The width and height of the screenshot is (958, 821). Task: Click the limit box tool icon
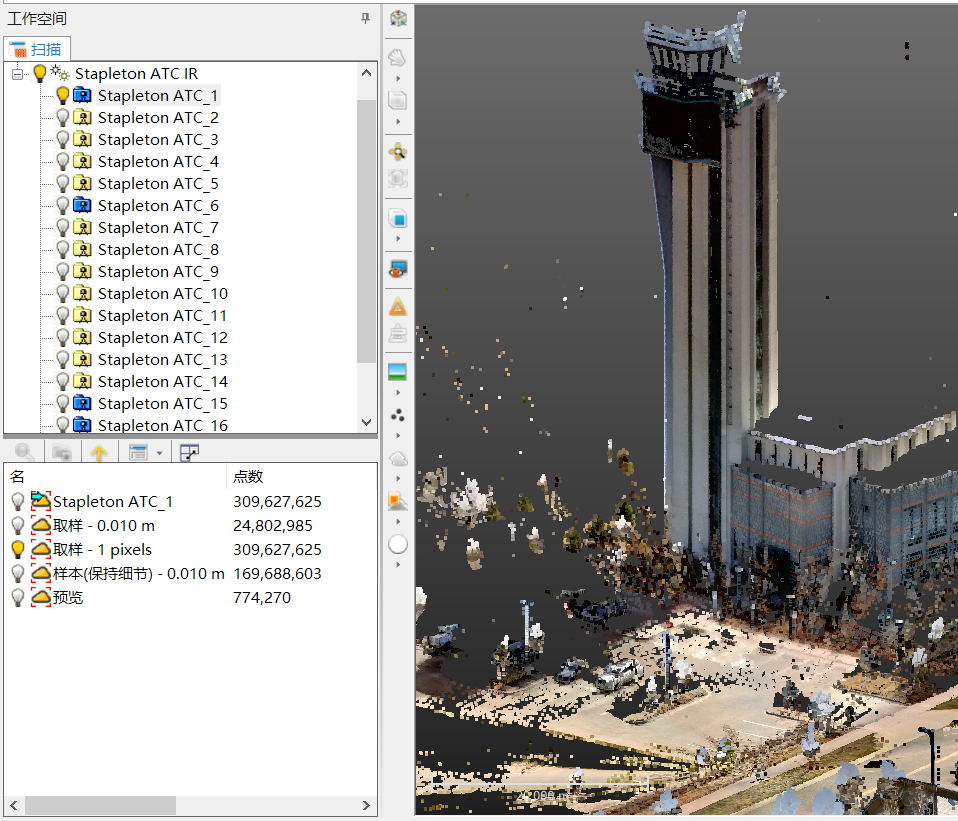[397, 180]
